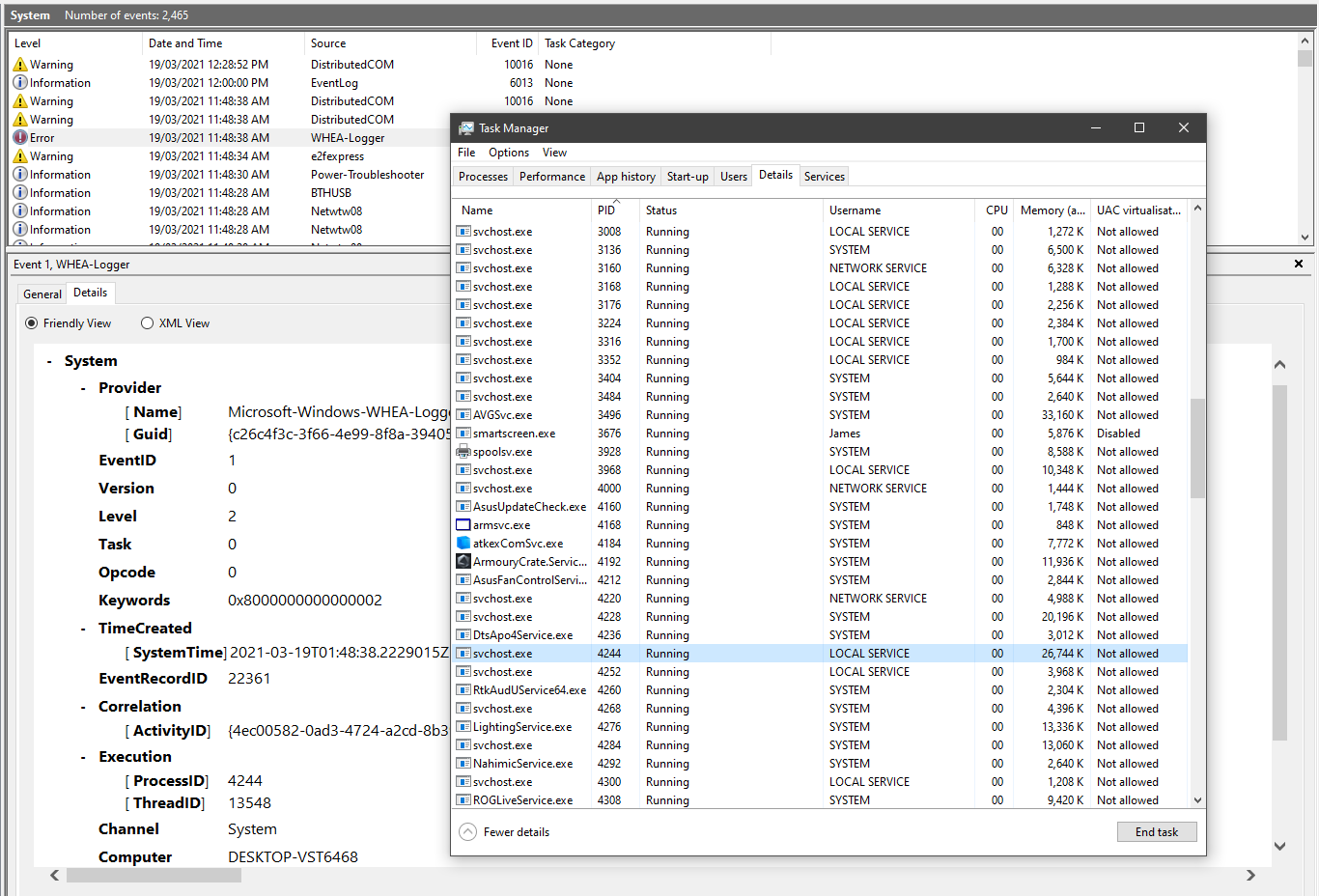1319x896 pixels.
Task: Collapse the Provider node
Action: click(x=83, y=388)
